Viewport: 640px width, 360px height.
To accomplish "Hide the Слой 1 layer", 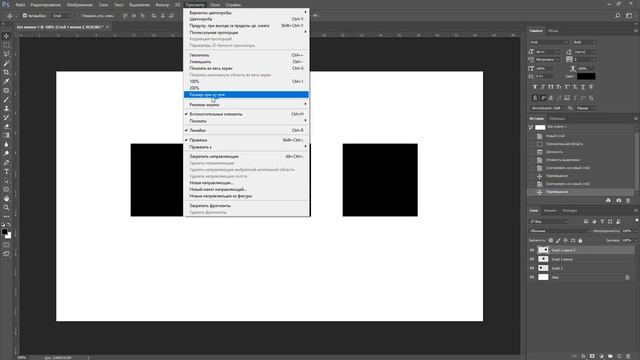I will click(532, 268).
